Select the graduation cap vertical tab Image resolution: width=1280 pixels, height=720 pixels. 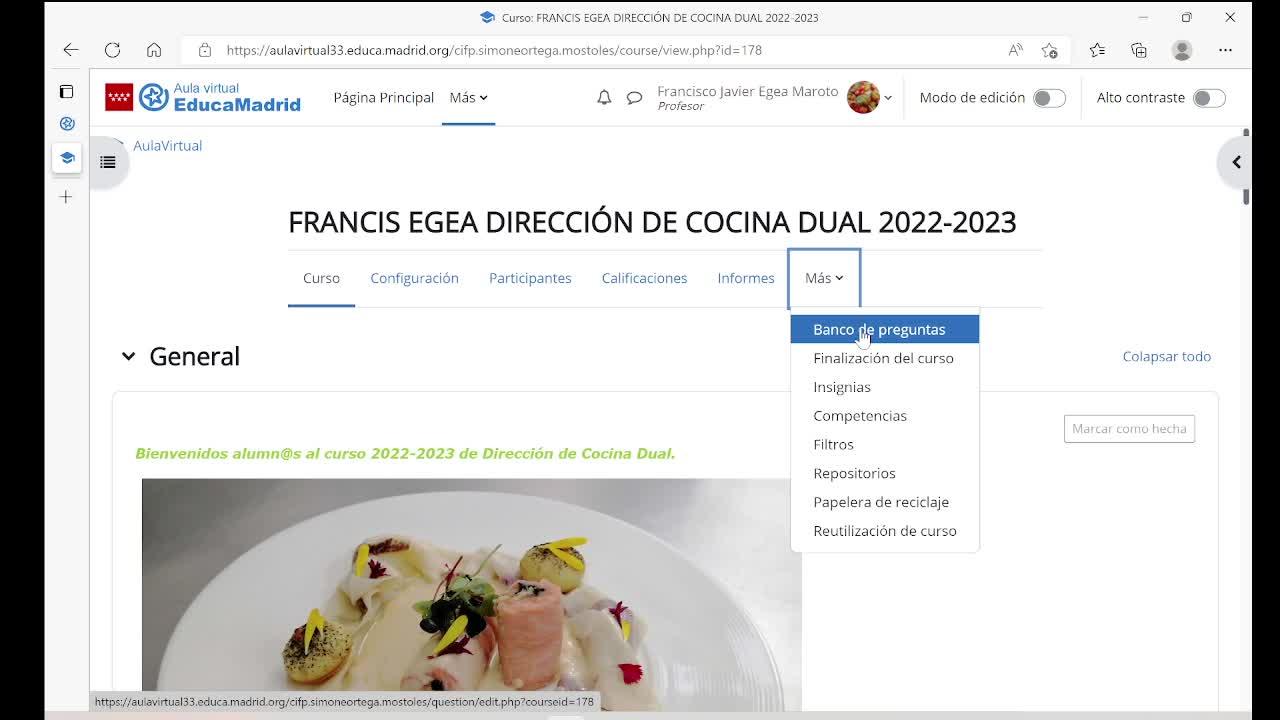[x=67, y=158]
